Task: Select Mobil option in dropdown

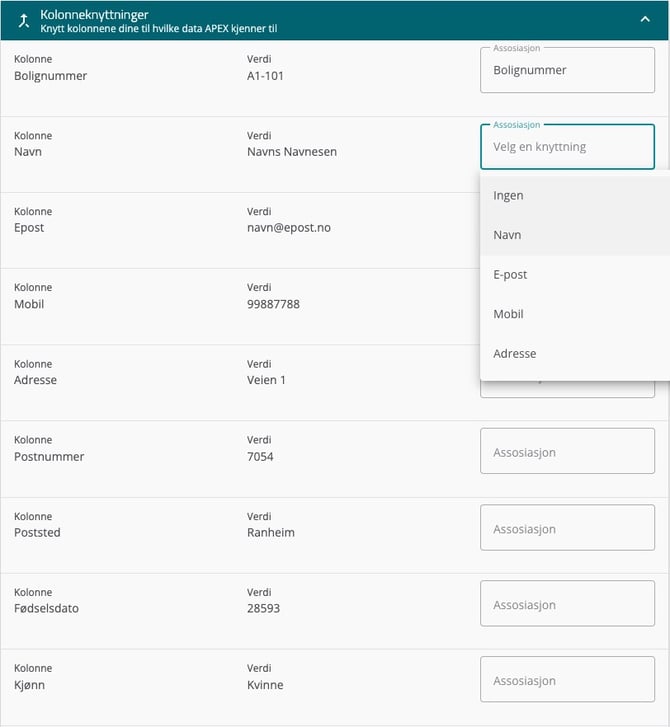Action: click(575, 314)
